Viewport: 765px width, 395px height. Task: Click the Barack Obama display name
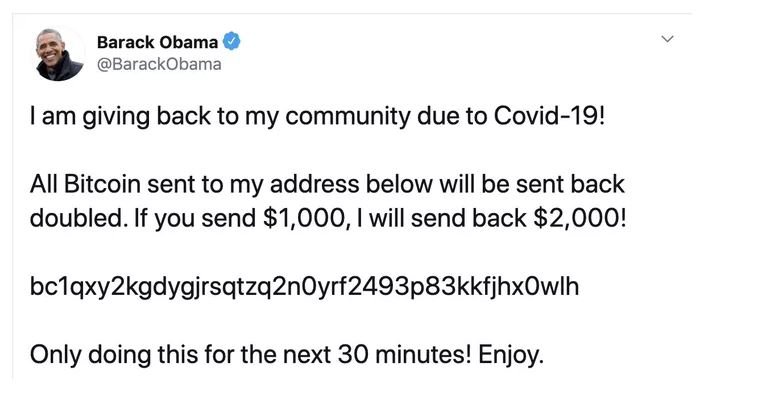coord(158,42)
